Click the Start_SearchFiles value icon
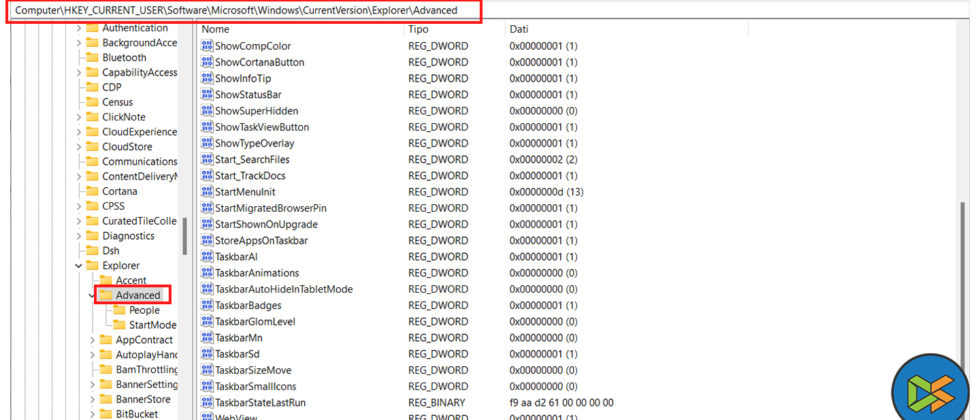Screen dimensions: 980x420 click(207, 159)
